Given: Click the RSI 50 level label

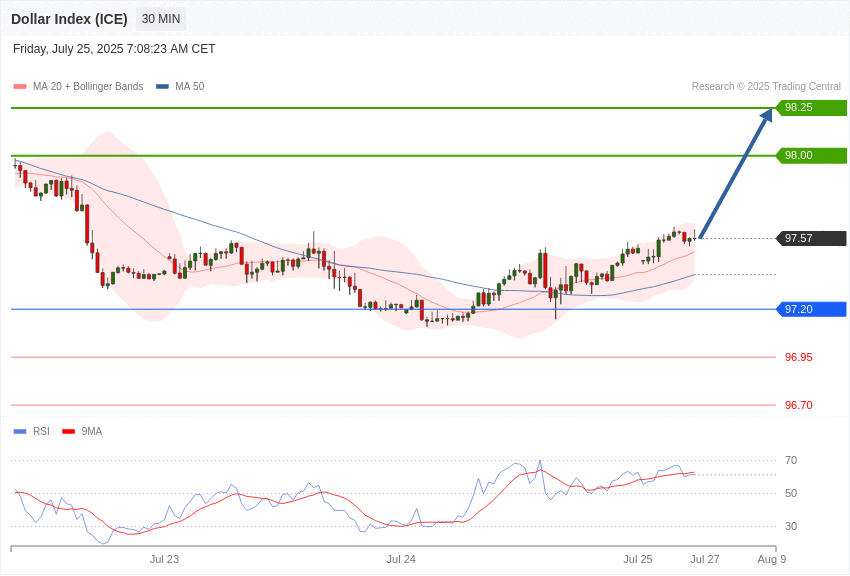Looking at the screenshot, I should 791,494.
